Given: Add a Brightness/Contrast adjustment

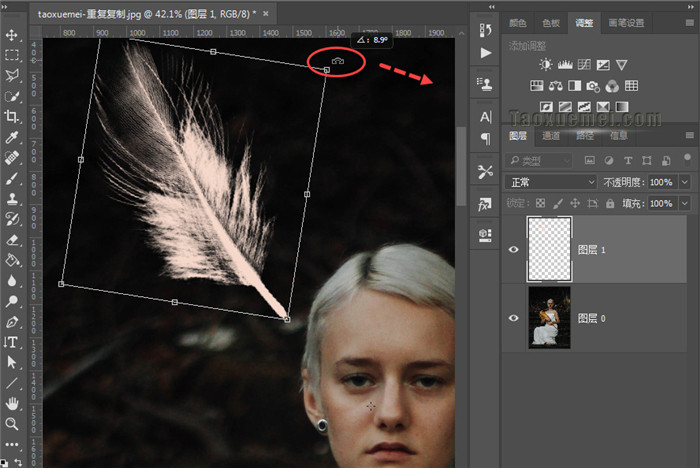Looking at the screenshot, I should tap(546, 65).
